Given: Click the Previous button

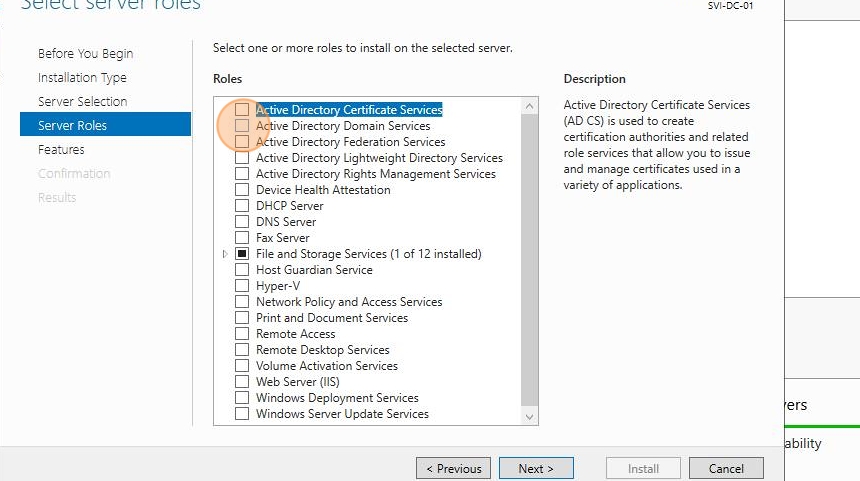Looking at the screenshot, I should (x=454, y=468).
